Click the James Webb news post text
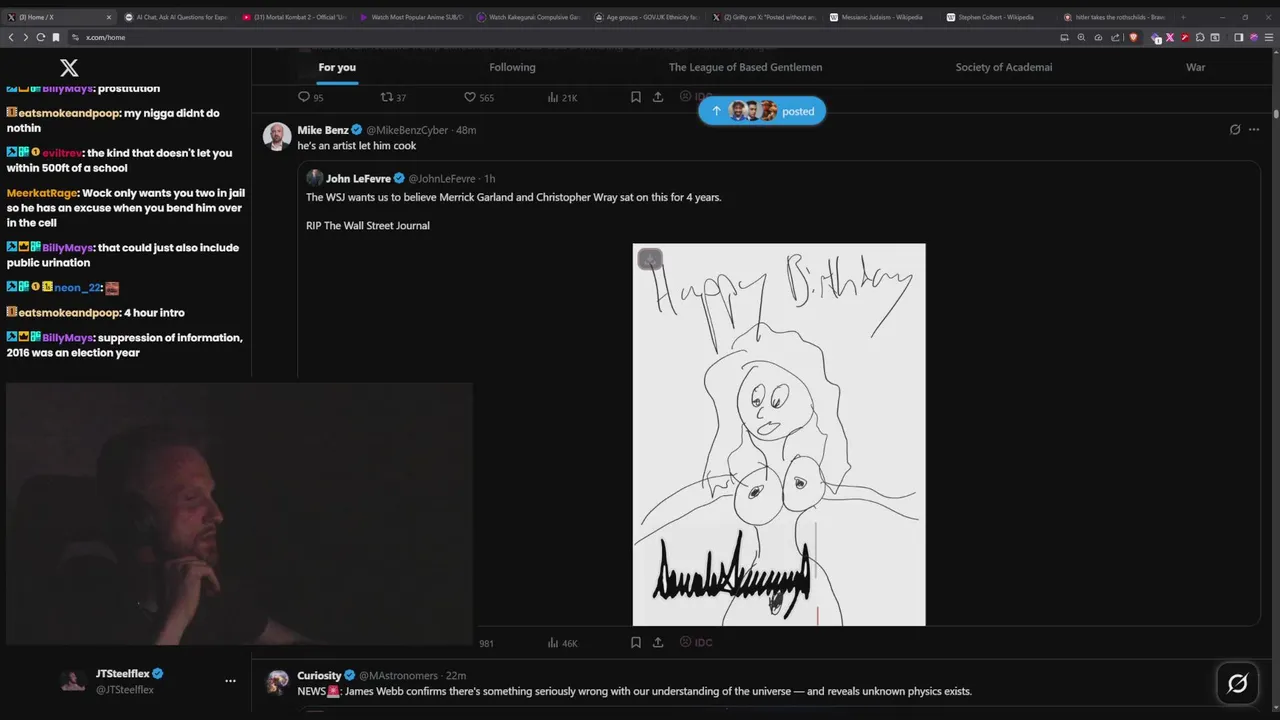This screenshot has height=720, width=1280. [x=634, y=691]
